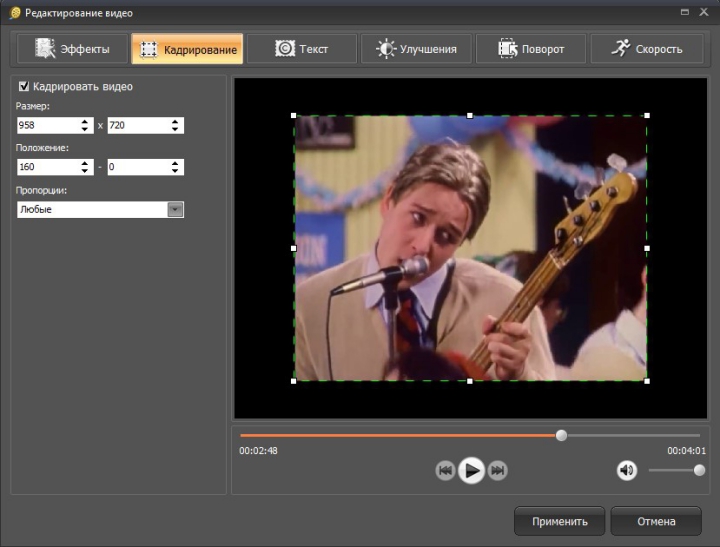This screenshot has height=547, width=720.
Task: Click the Отмена button
Action: point(656,521)
